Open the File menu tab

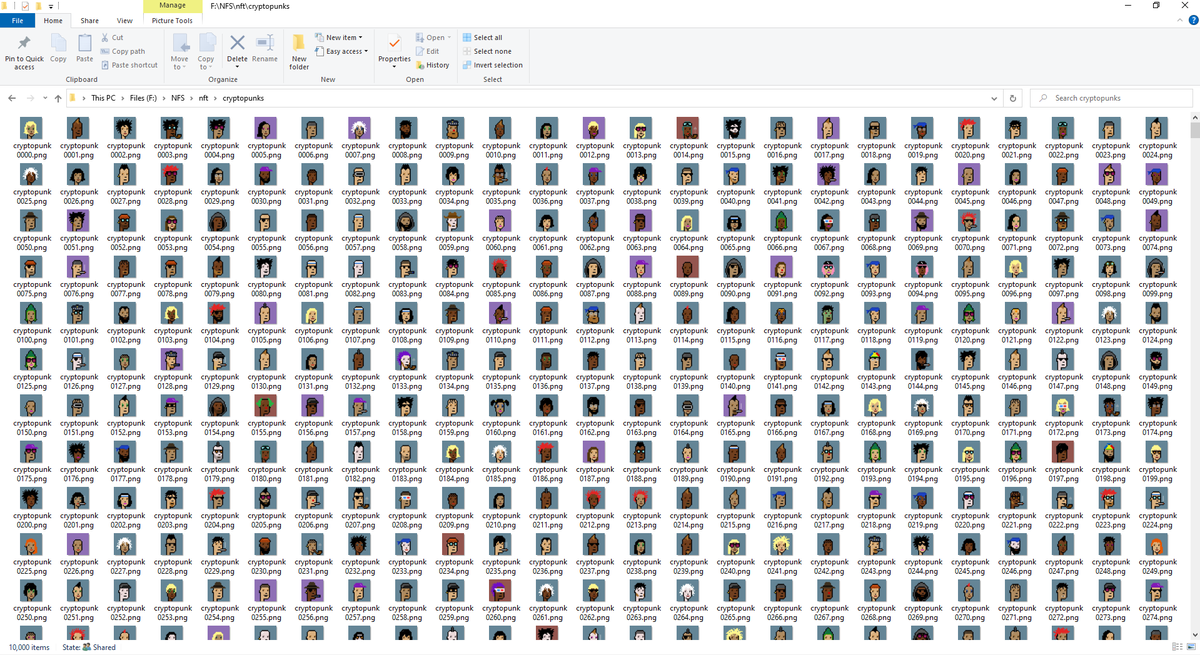pos(18,20)
